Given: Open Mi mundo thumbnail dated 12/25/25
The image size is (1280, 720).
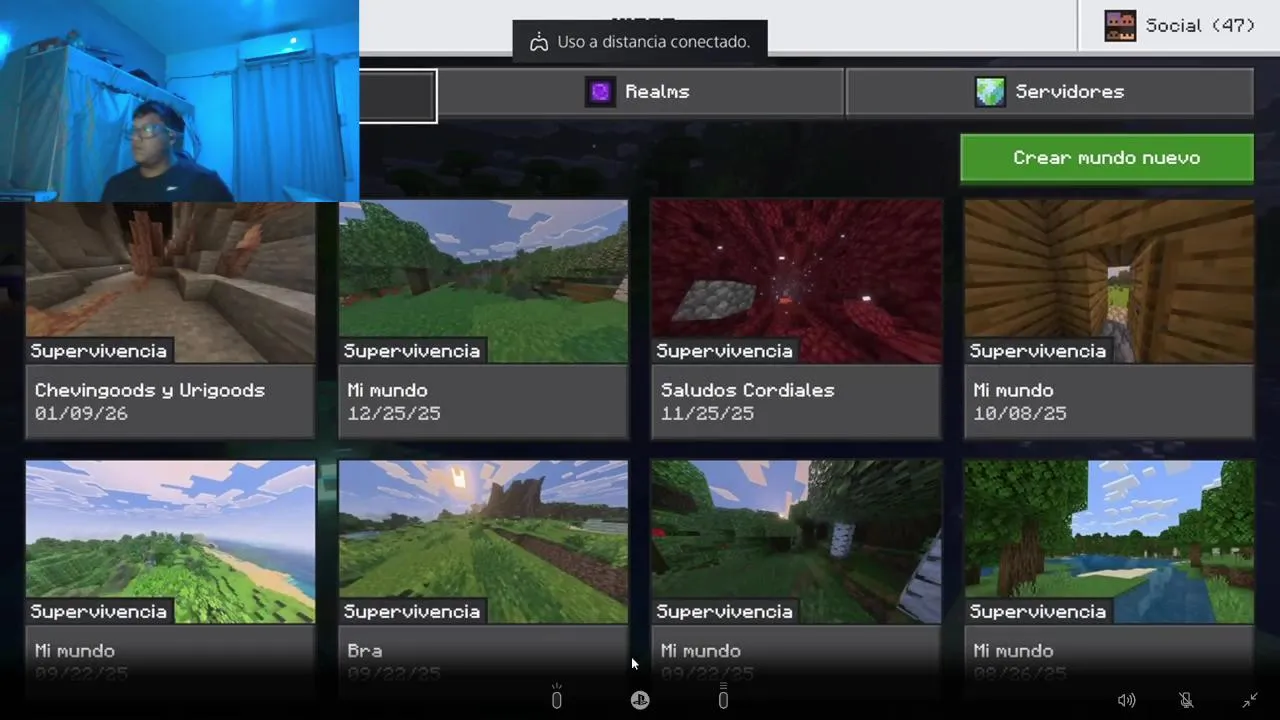Looking at the screenshot, I should [483, 282].
